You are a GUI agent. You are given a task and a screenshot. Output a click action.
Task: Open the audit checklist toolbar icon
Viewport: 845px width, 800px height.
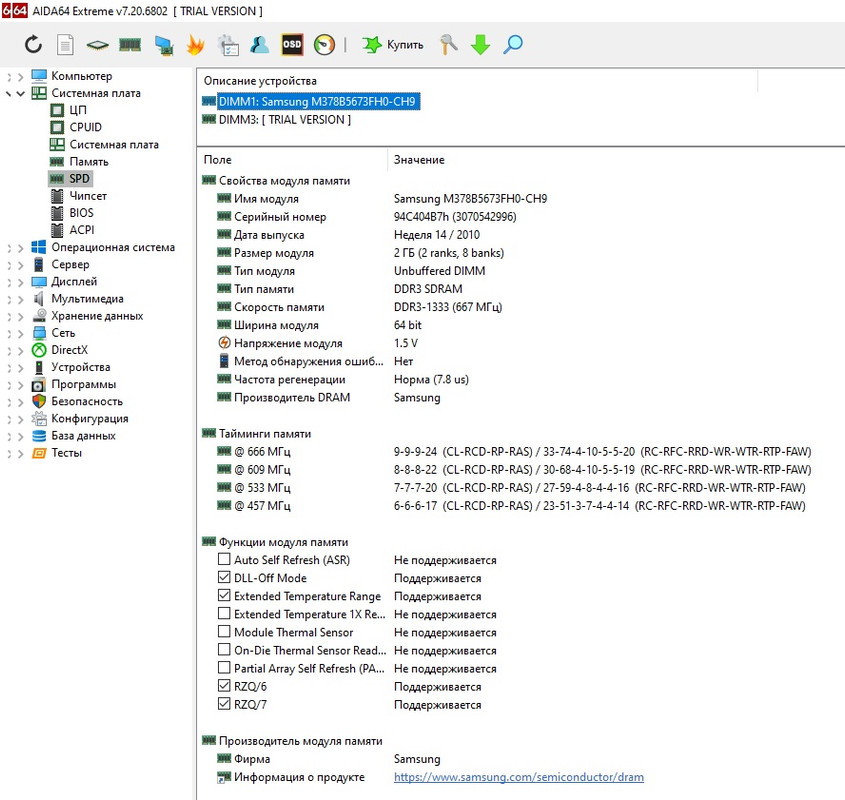point(228,45)
